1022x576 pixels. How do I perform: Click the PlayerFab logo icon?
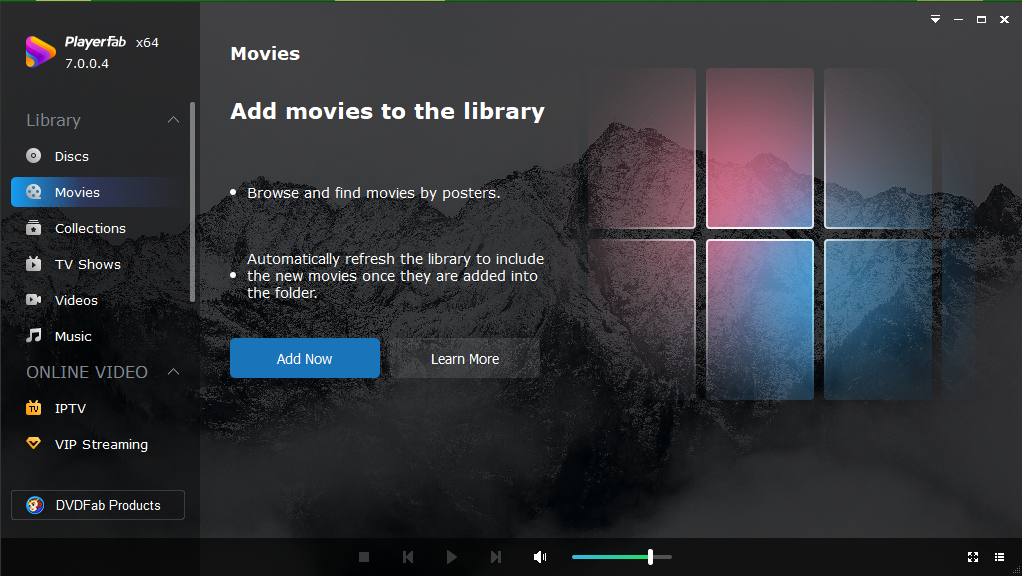tap(40, 51)
